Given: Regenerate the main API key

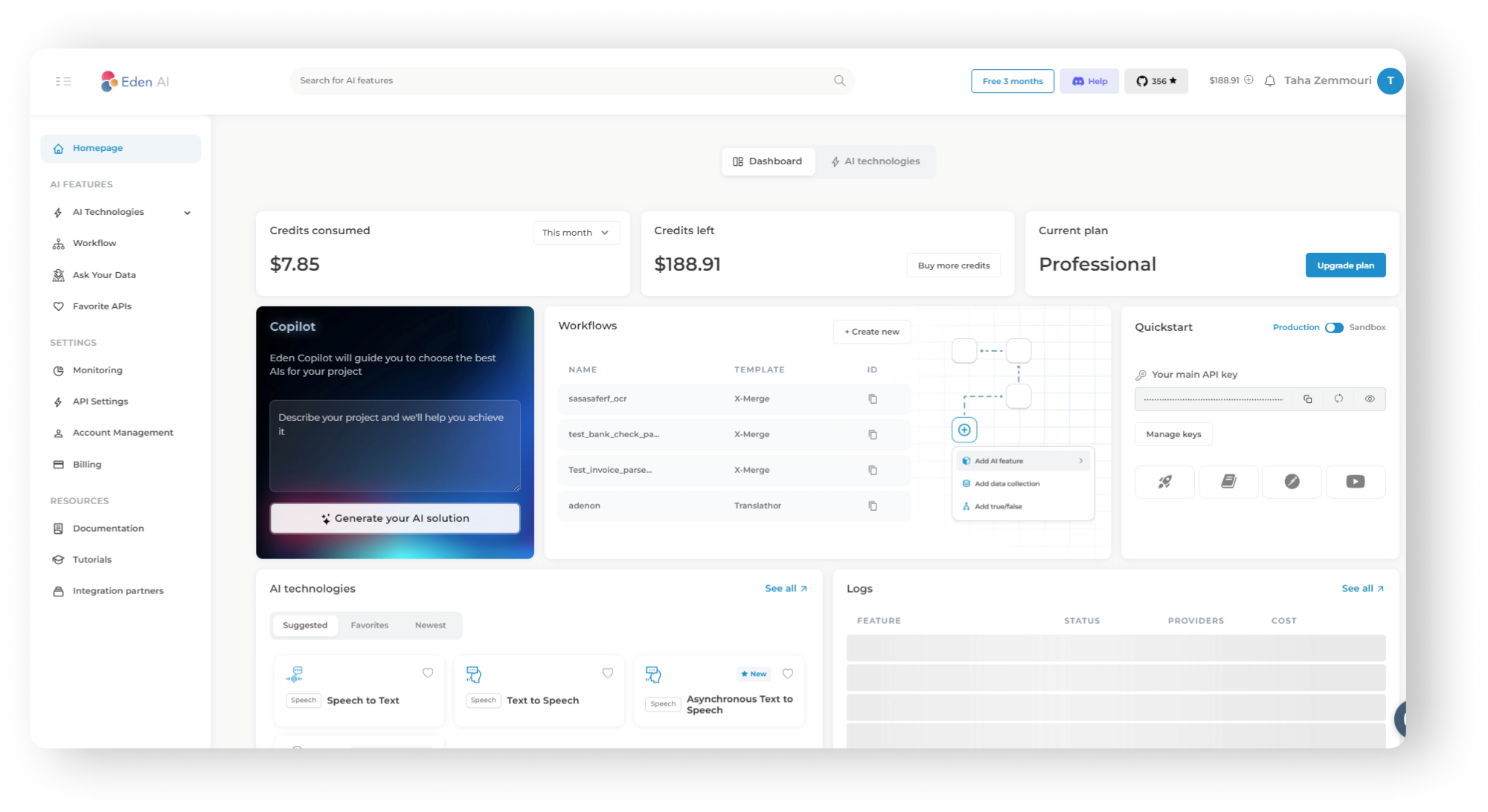Looking at the screenshot, I should (1339, 399).
